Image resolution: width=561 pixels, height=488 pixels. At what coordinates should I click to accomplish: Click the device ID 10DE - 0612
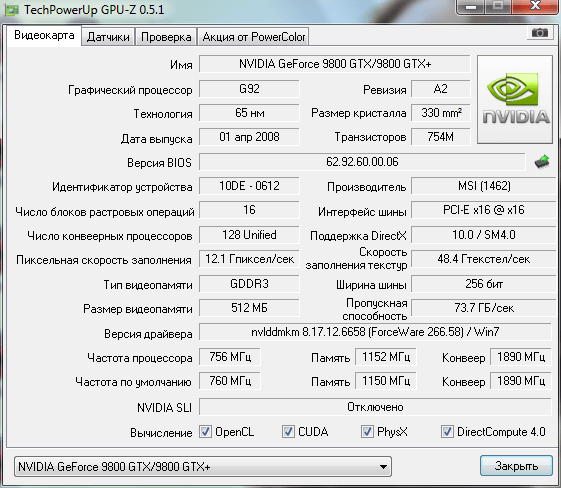(x=249, y=186)
